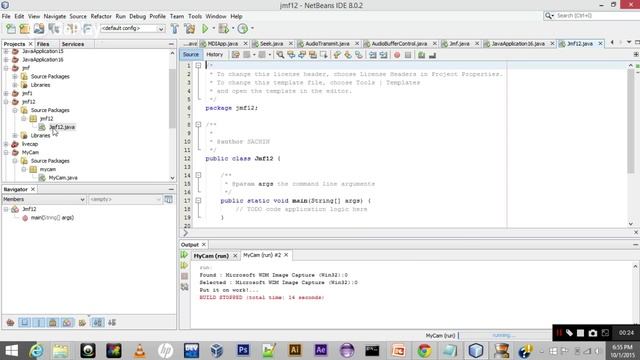Click the Illustrator icon in taskbar
640x360 pixels.
point(295,350)
